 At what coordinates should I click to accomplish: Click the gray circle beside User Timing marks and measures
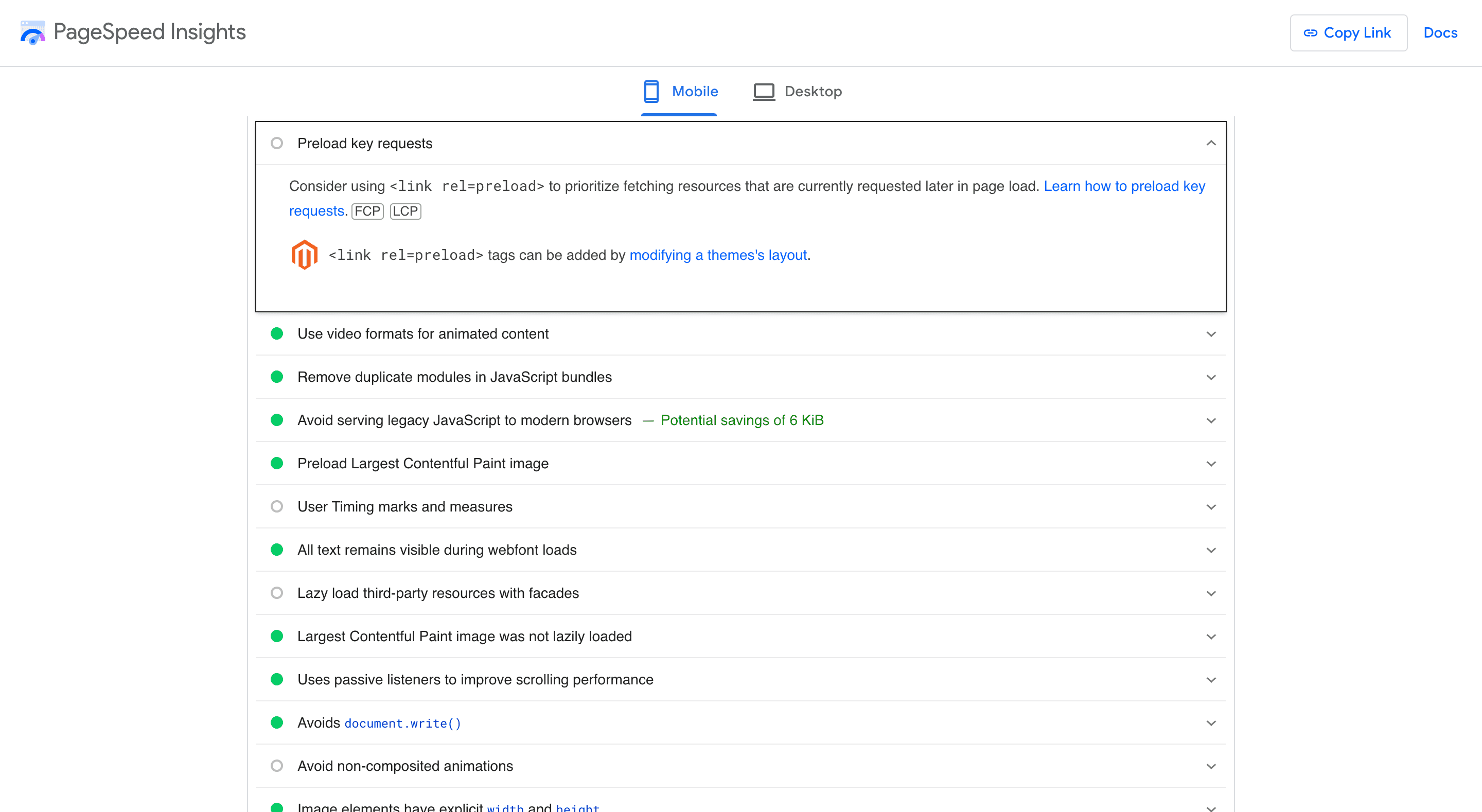coord(278,506)
